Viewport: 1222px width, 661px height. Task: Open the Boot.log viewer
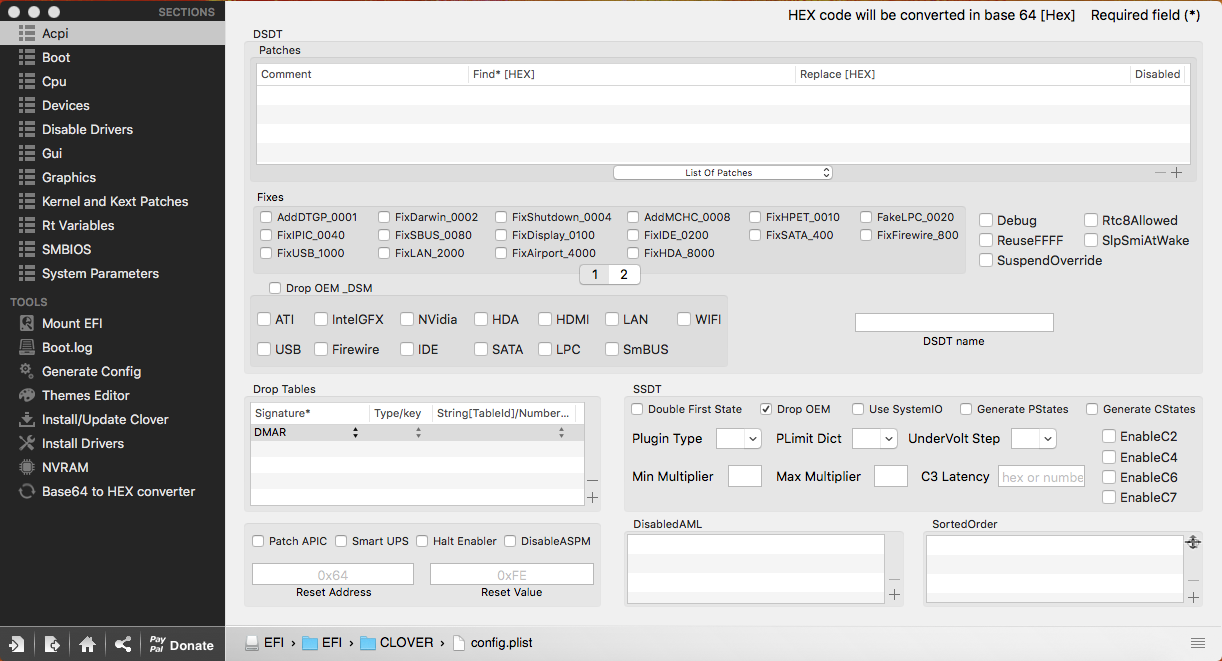(x=67, y=347)
